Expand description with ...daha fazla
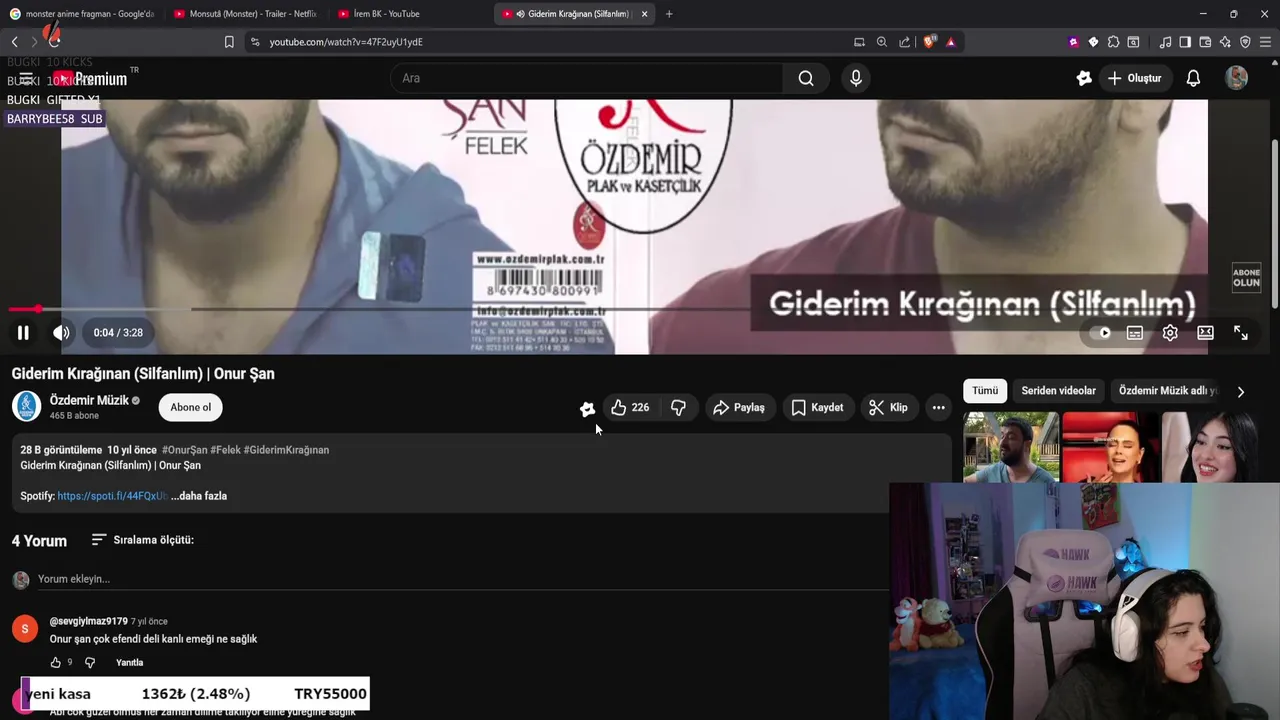 (199, 496)
